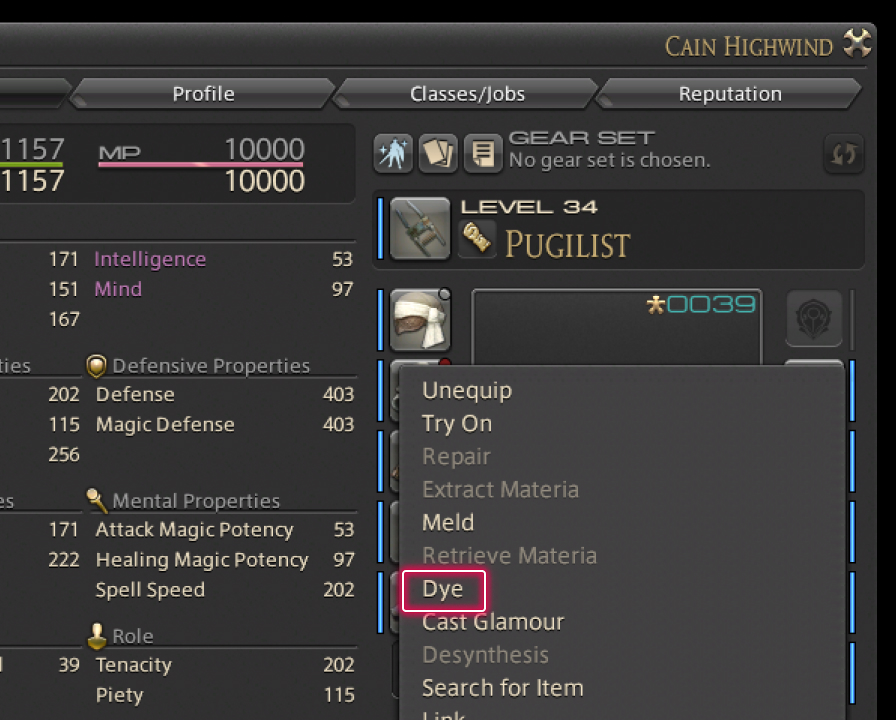This screenshot has width=896, height=720.
Task: Click the update gear set arrows icon
Action: tap(842, 154)
